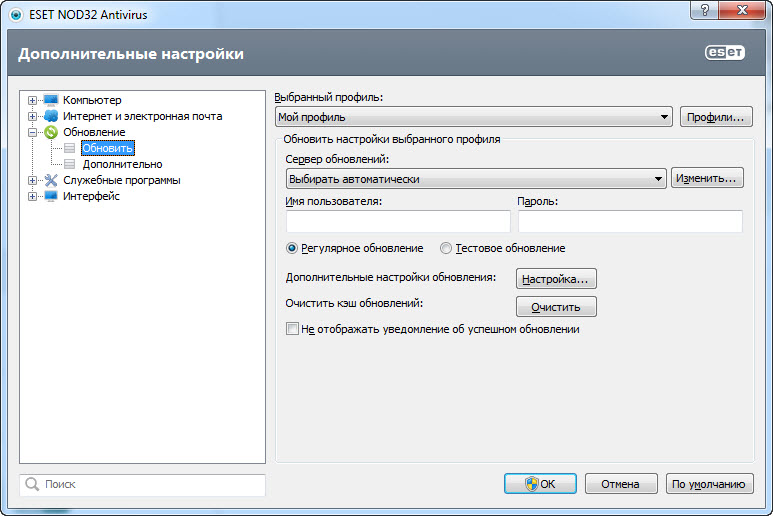Open the Сервер обновлений dropdown
This screenshot has height=516, width=773.
476,179
